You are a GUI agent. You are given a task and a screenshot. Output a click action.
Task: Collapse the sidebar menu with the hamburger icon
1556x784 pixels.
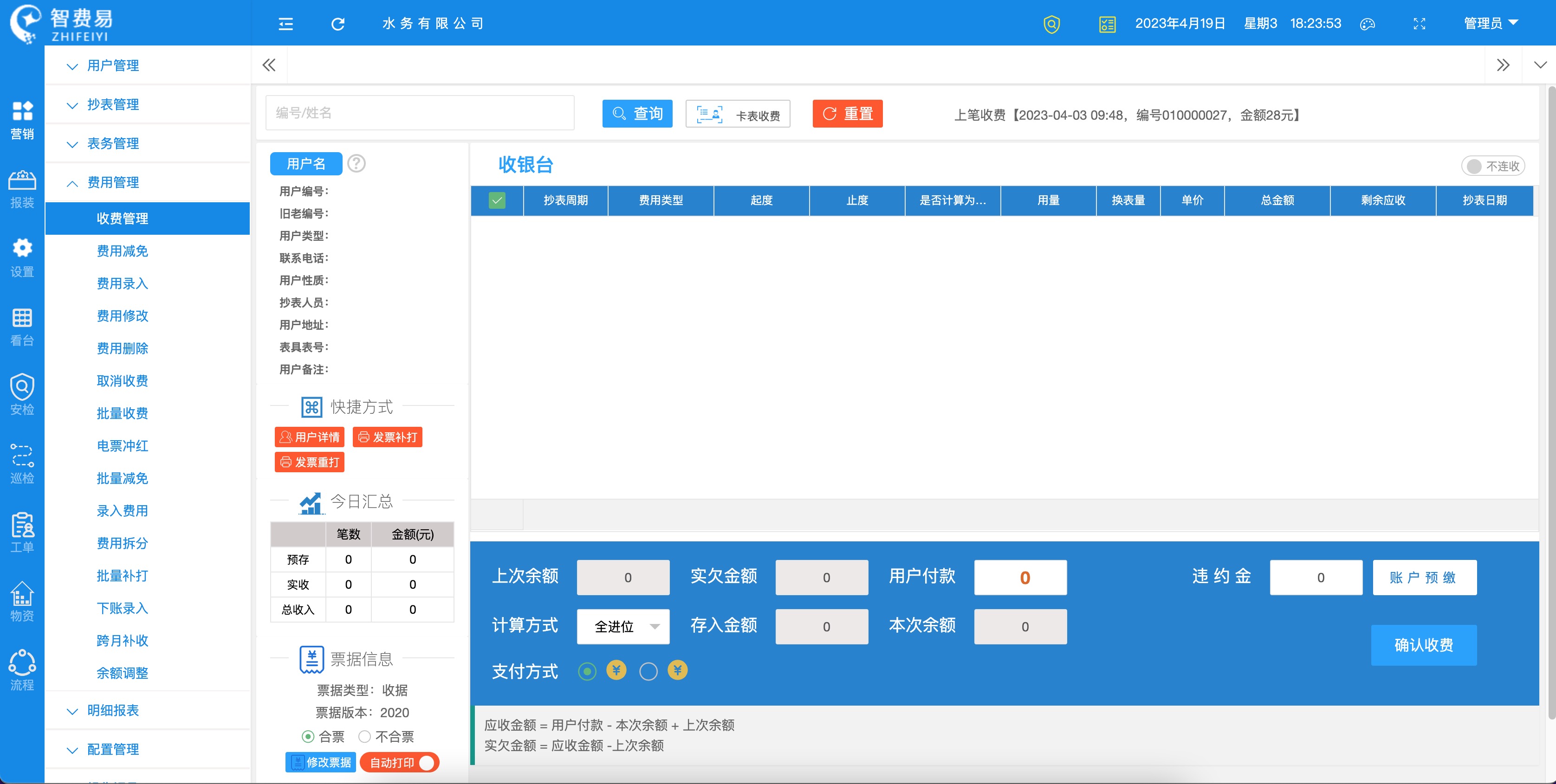click(x=285, y=24)
